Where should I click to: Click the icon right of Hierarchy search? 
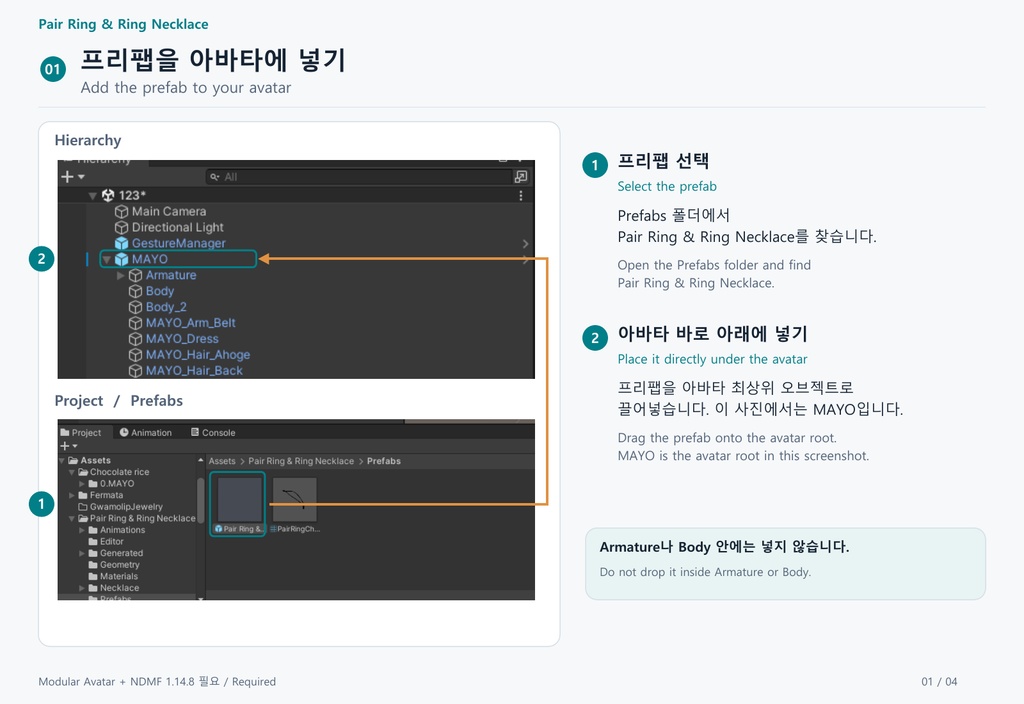click(520, 176)
